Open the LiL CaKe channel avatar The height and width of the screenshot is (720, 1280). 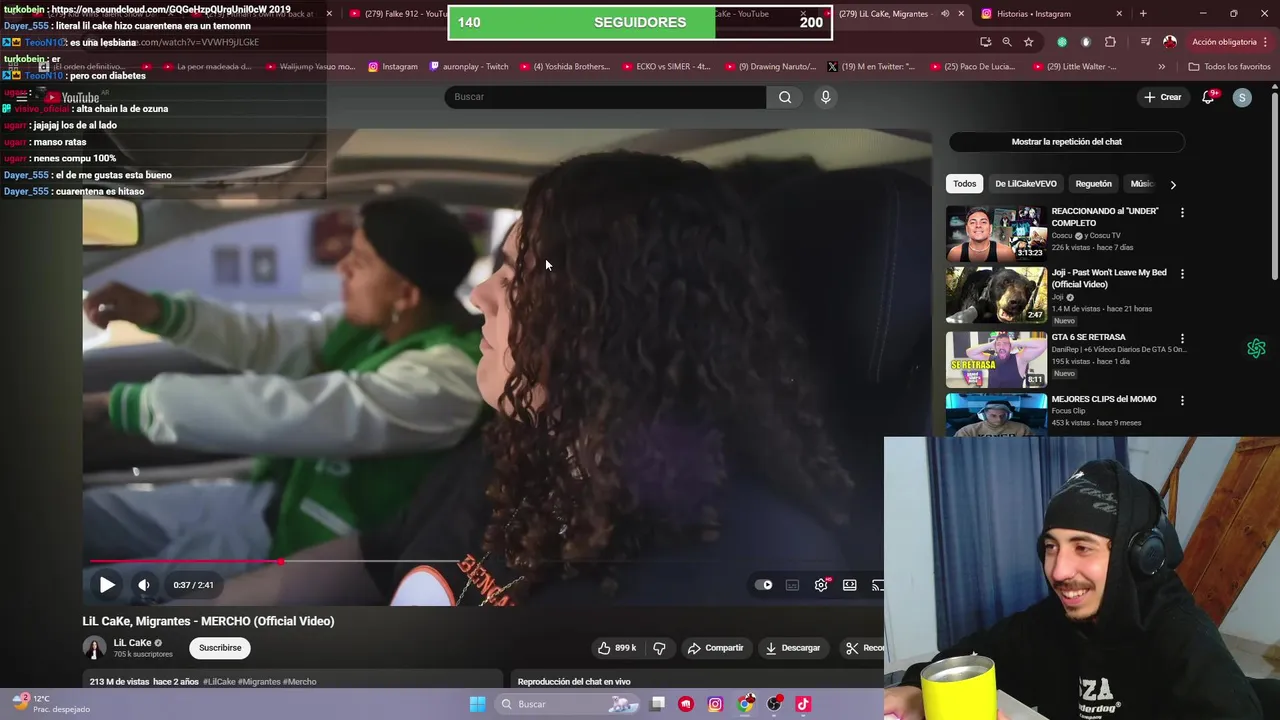pyautogui.click(x=94, y=648)
